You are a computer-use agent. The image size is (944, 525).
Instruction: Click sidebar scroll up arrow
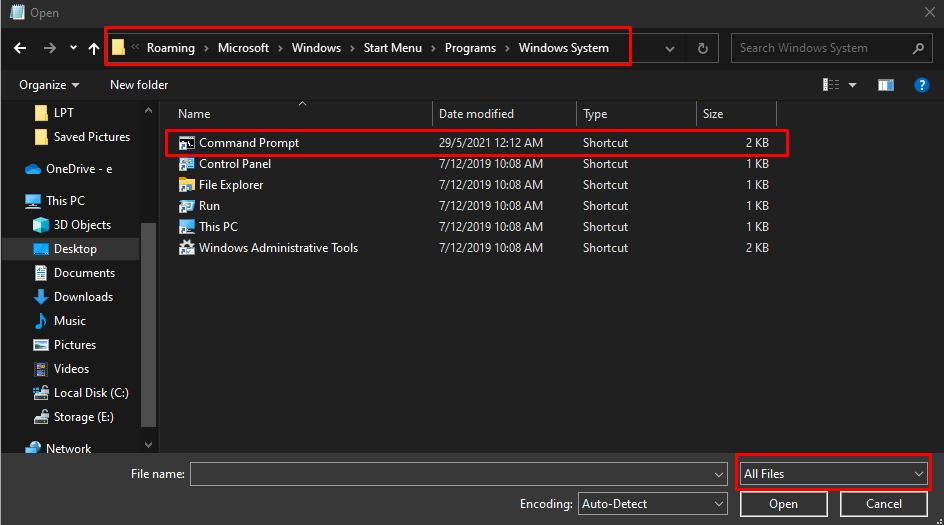[x=148, y=111]
